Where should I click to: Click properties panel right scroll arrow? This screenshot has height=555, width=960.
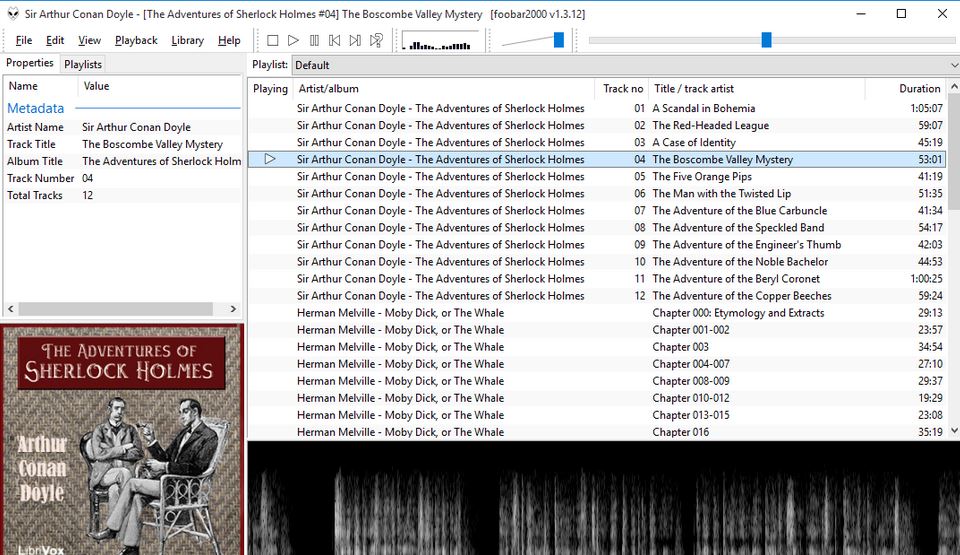(233, 309)
